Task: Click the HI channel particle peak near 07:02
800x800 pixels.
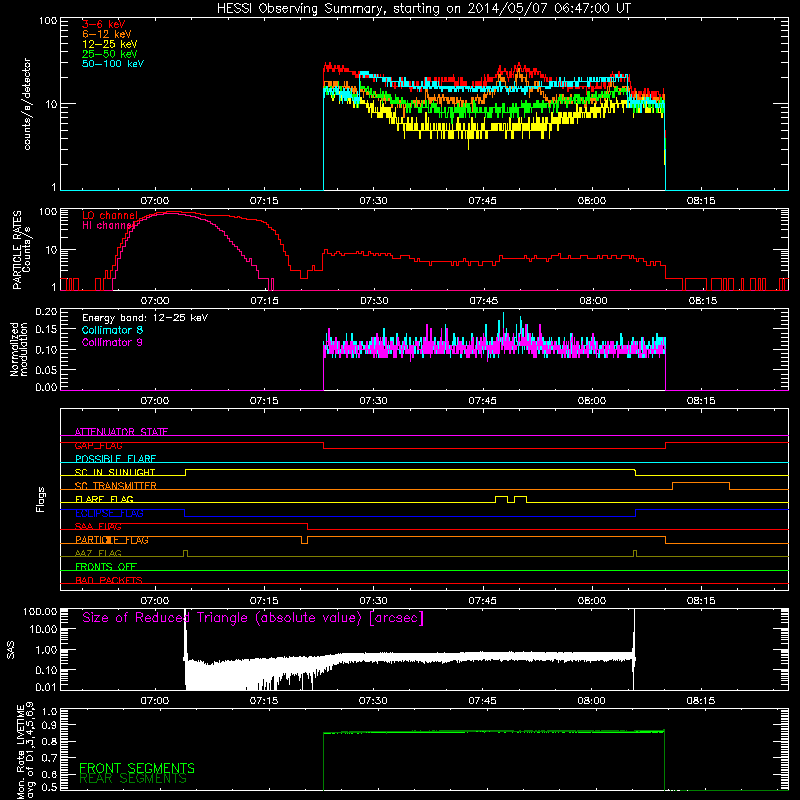Action: pyautogui.click(x=171, y=214)
